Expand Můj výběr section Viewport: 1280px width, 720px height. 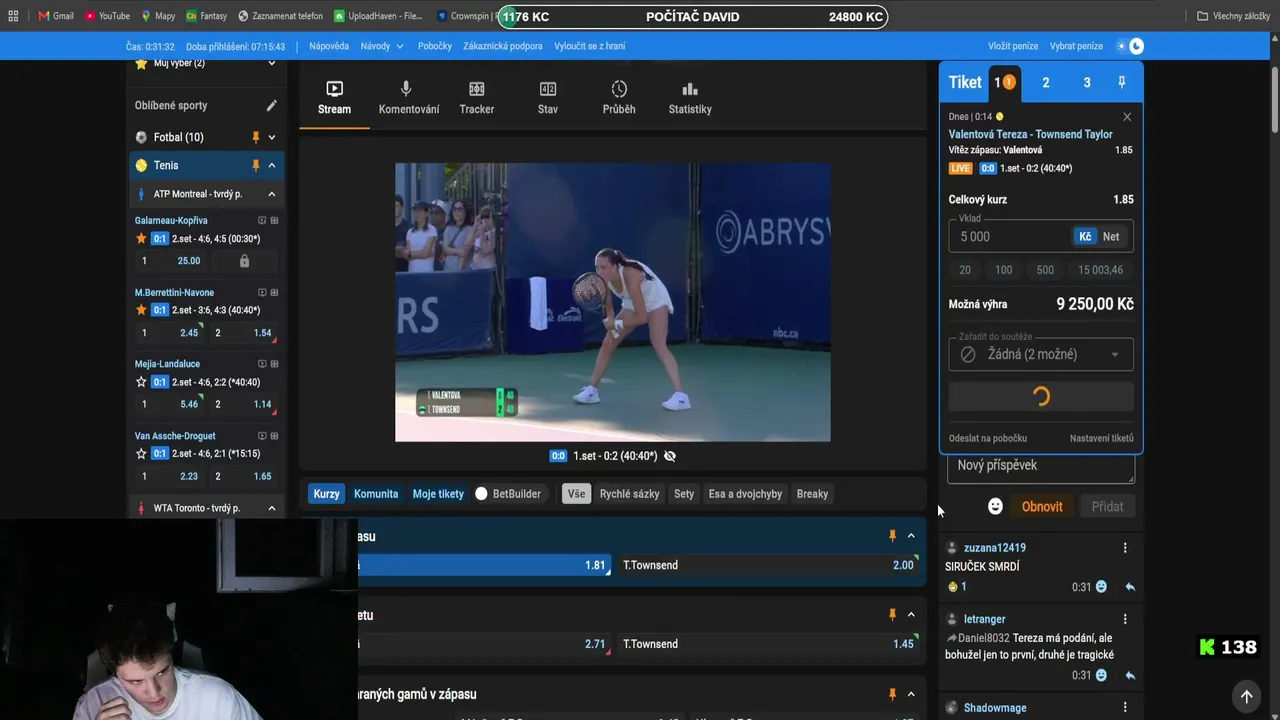pos(272,63)
